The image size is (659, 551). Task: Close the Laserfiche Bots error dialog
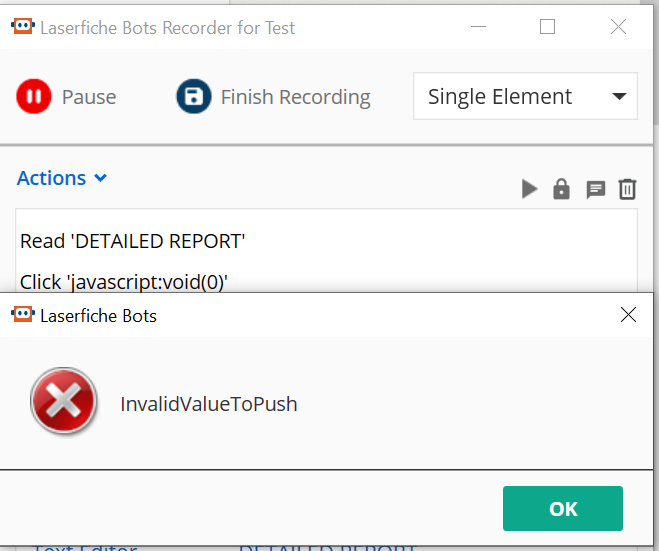tap(628, 315)
